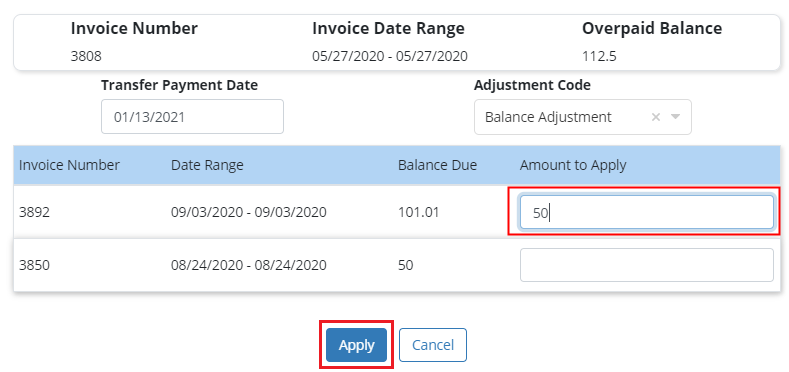Click the 09/03/2020 date range cell
789x372 pixels.
pyautogui.click(x=249, y=212)
